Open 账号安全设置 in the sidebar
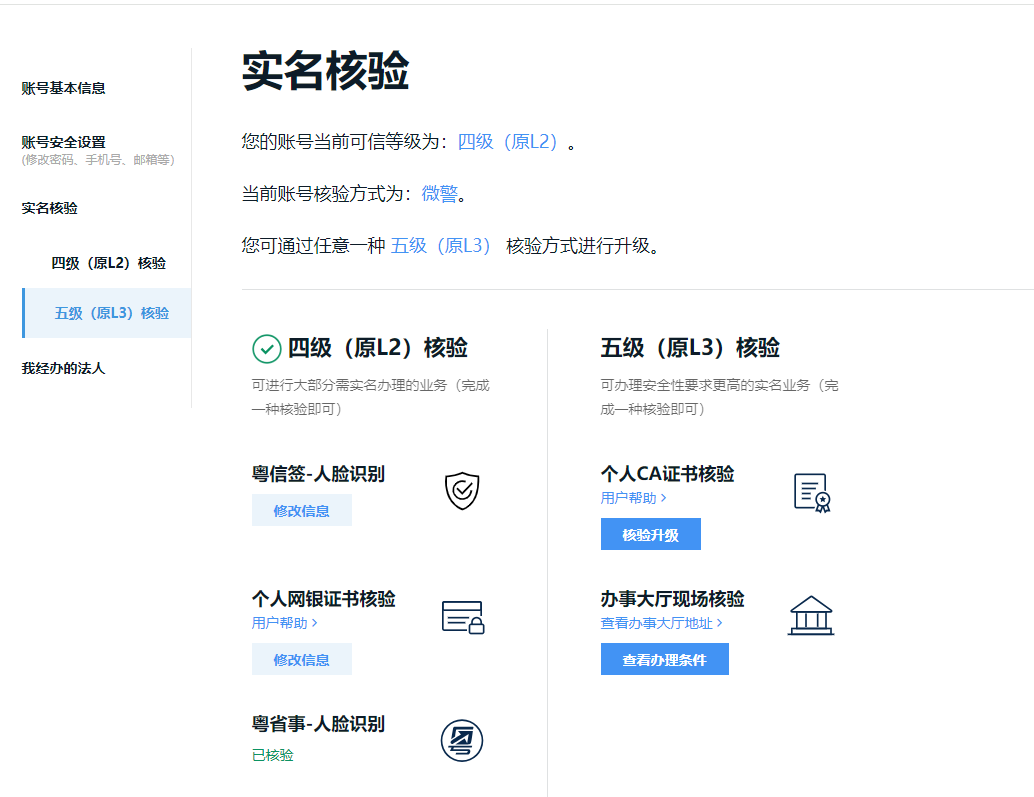The image size is (1034, 797). click(64, 142)
